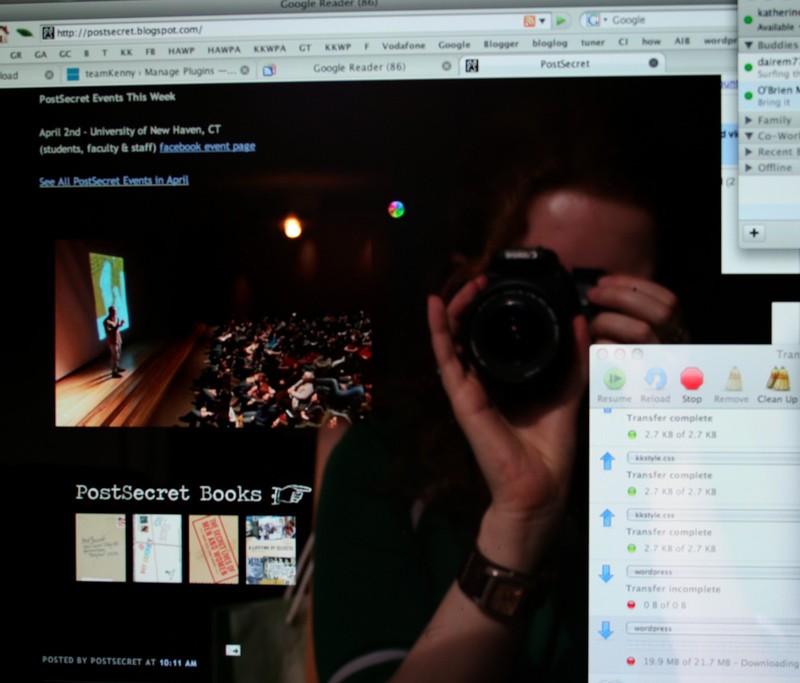Select the wordpress row showing 19.9 MB of 21.7 MB
The width and height of the screenshot is (800, 683).
pyautogui.click(x=695, y=645)
